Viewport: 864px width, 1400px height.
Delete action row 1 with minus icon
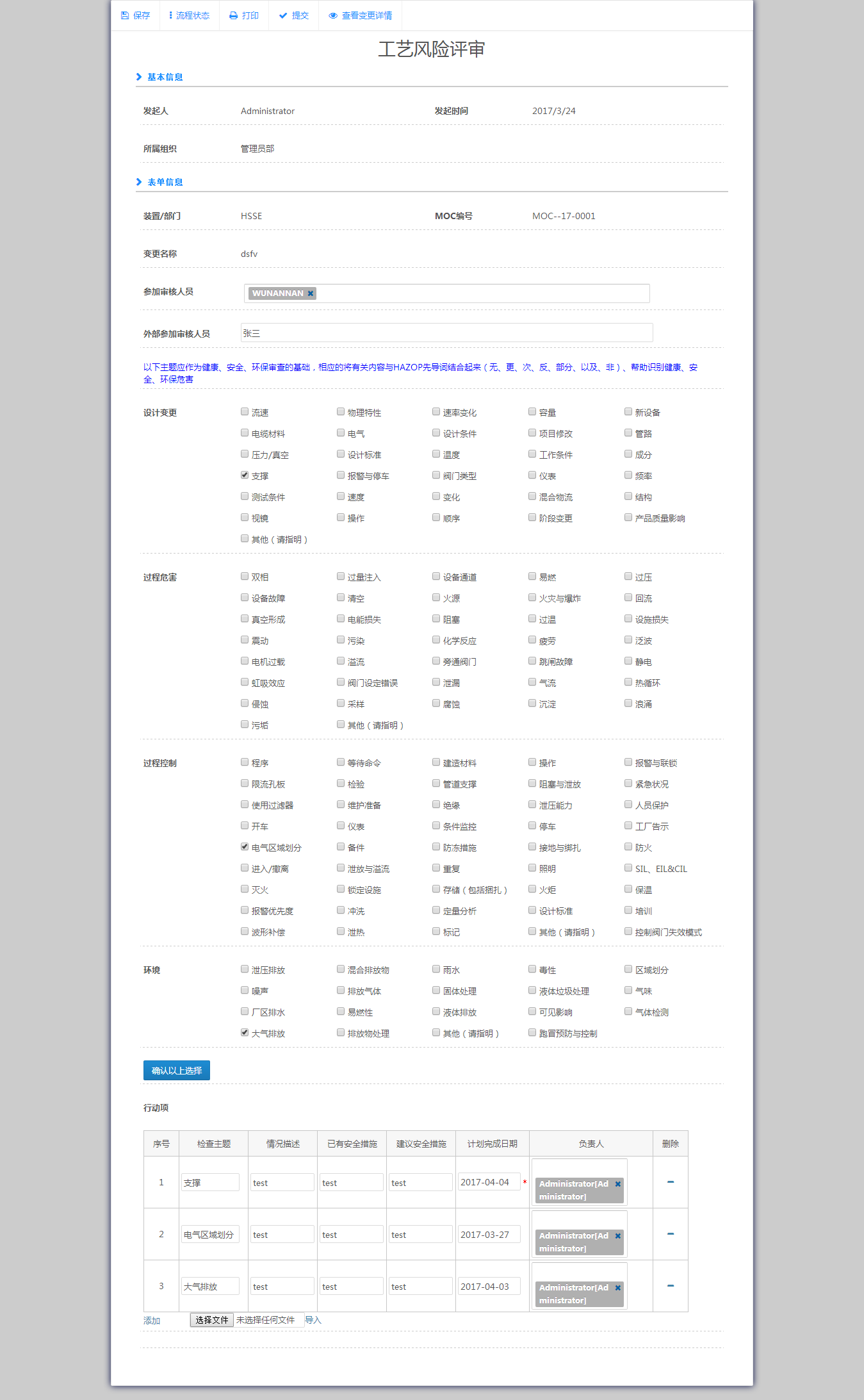[x=671, y=1182]
